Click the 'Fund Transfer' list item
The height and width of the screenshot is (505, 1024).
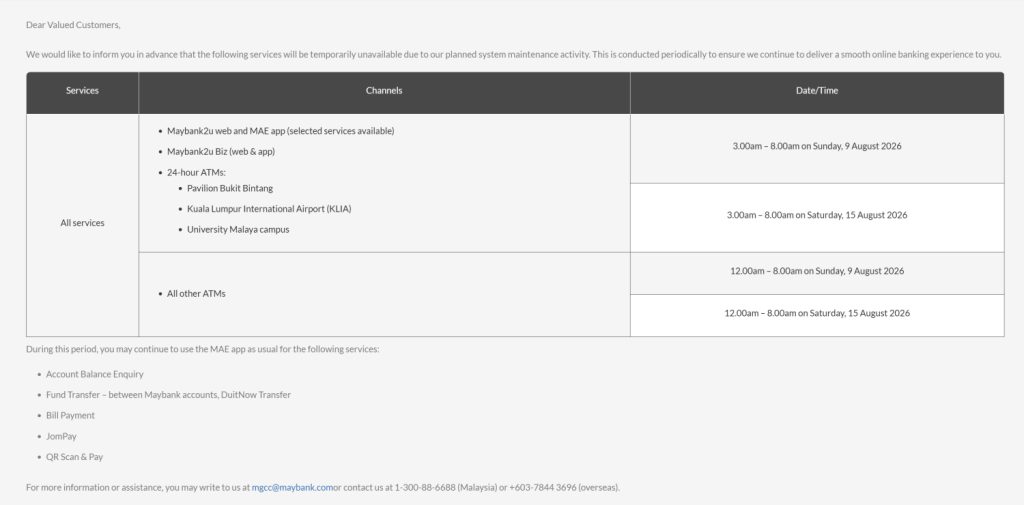(168, 395)
